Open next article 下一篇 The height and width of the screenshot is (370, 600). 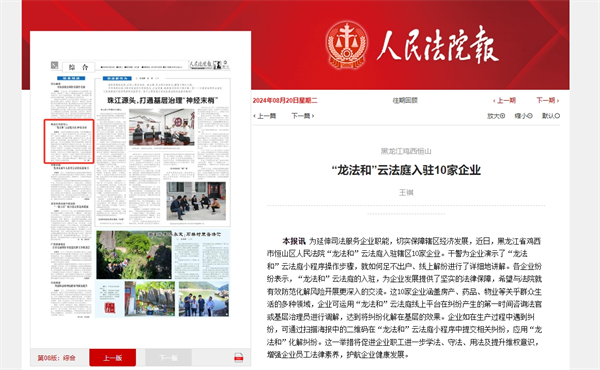click(303, 116)
